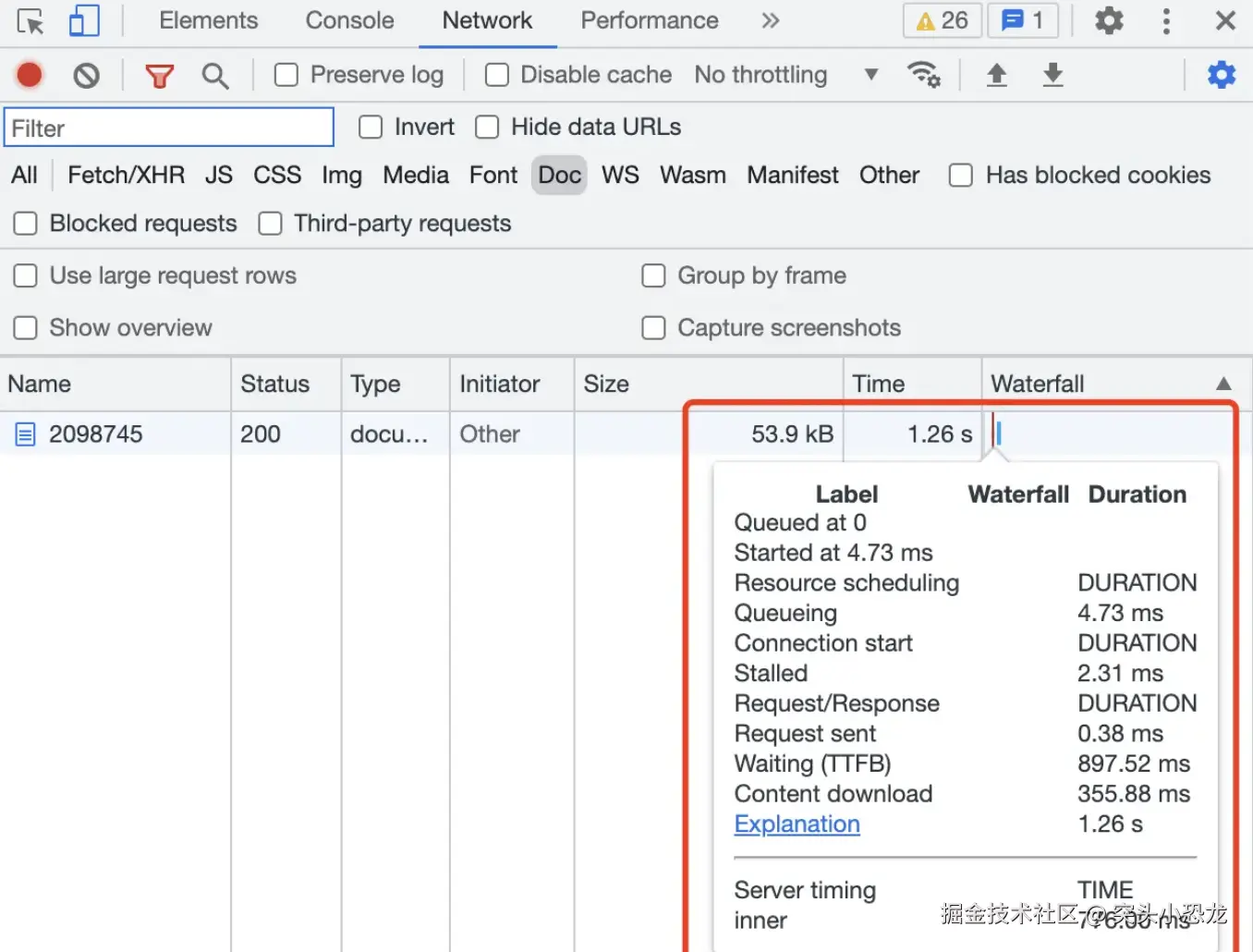Open the Explanation link in timing popup
This screenshot has height=952, width=1253.
(797, 824)
